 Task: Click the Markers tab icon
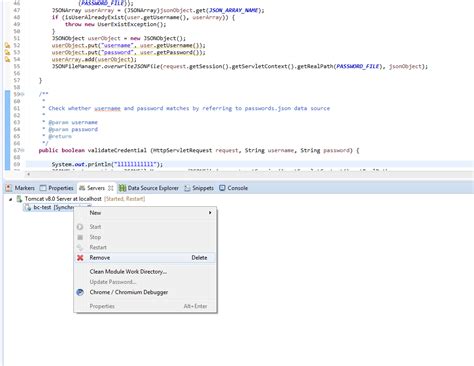pyautogui.click(x=9, y=188)
